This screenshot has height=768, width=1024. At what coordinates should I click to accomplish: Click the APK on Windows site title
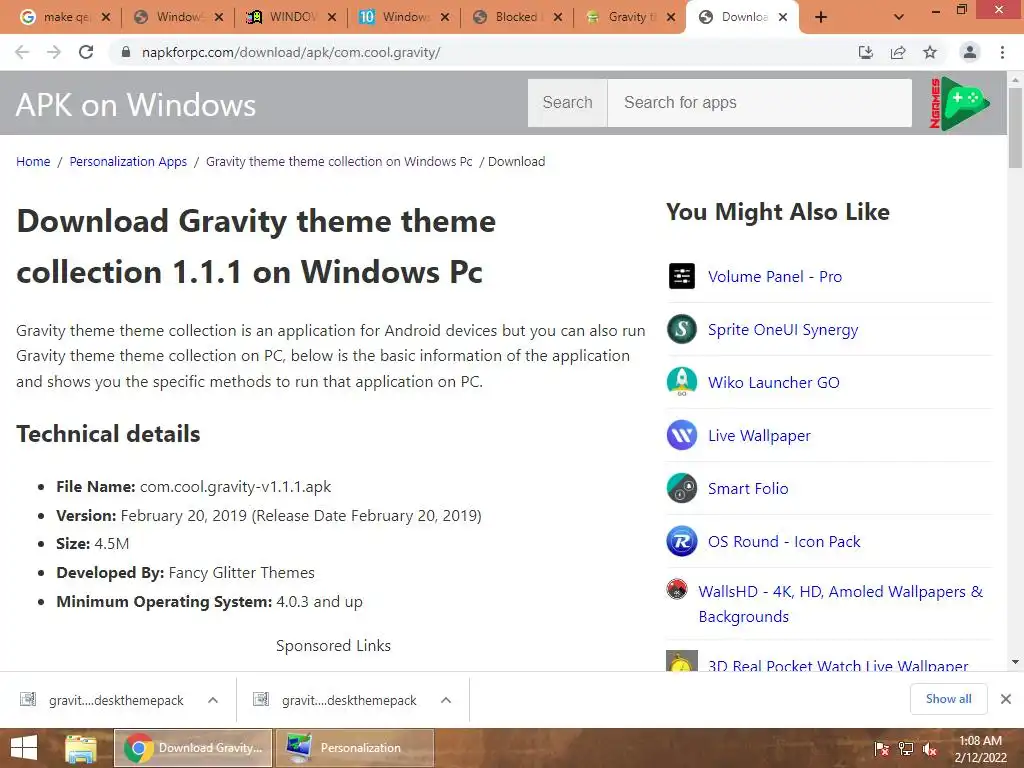point(135,104)
